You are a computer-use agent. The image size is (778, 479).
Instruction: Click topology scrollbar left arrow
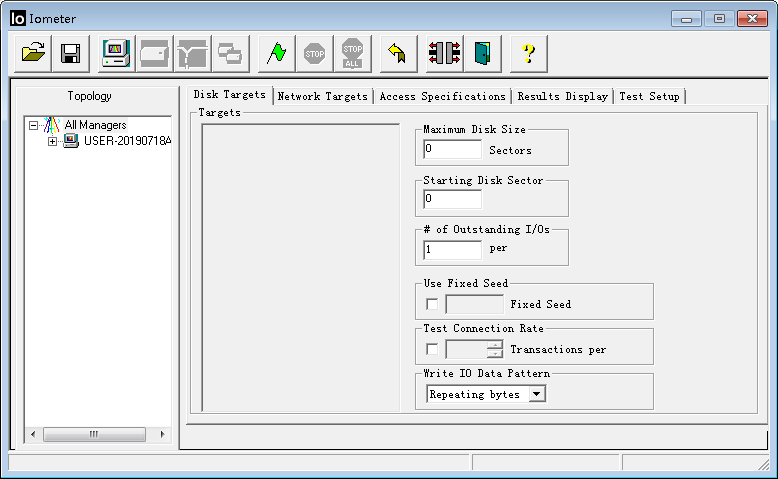point(33,434)
